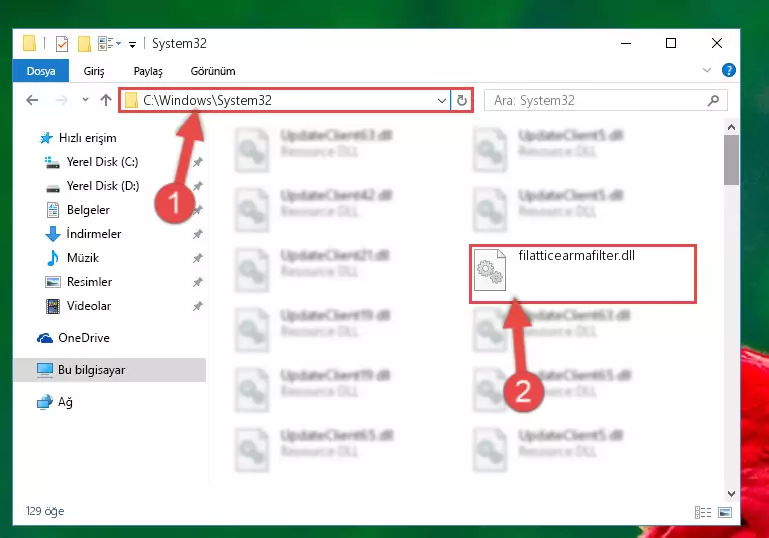Open Müzik folder in sidebar
This screenshot has height=538, width=769.
click(82, 258)
